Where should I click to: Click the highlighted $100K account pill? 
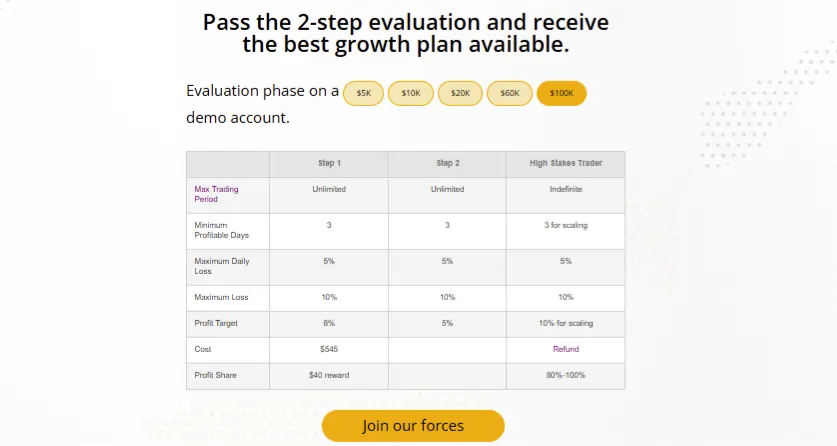[x=562, y=93]
